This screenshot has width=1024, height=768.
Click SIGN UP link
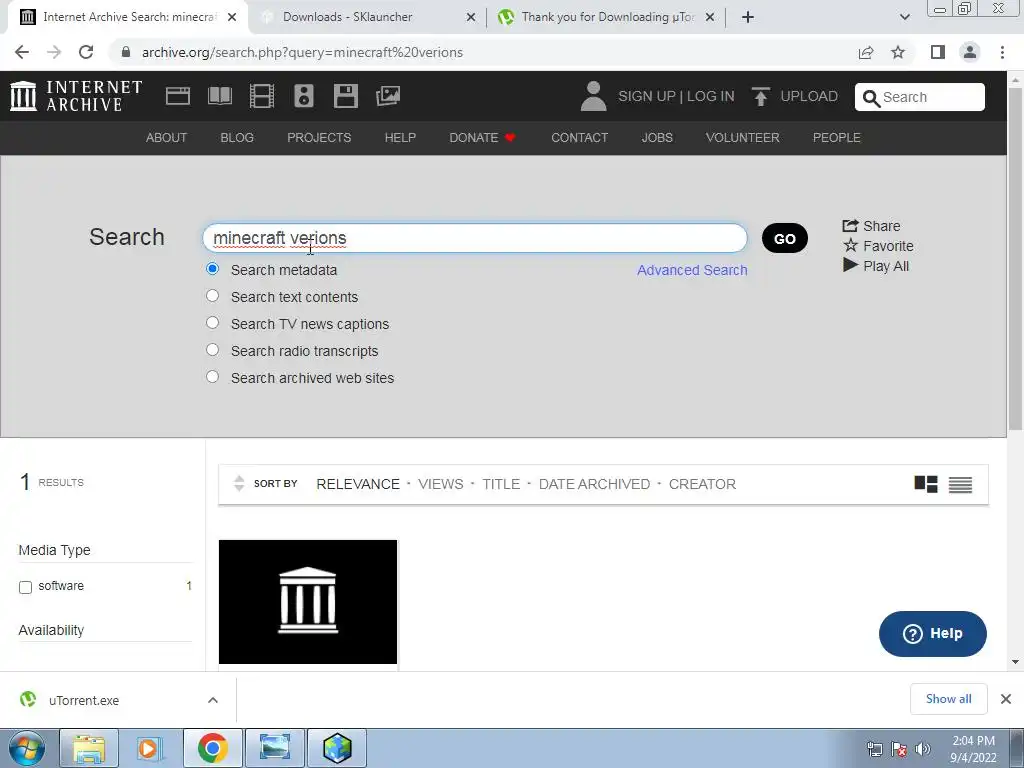coord(647,96)
